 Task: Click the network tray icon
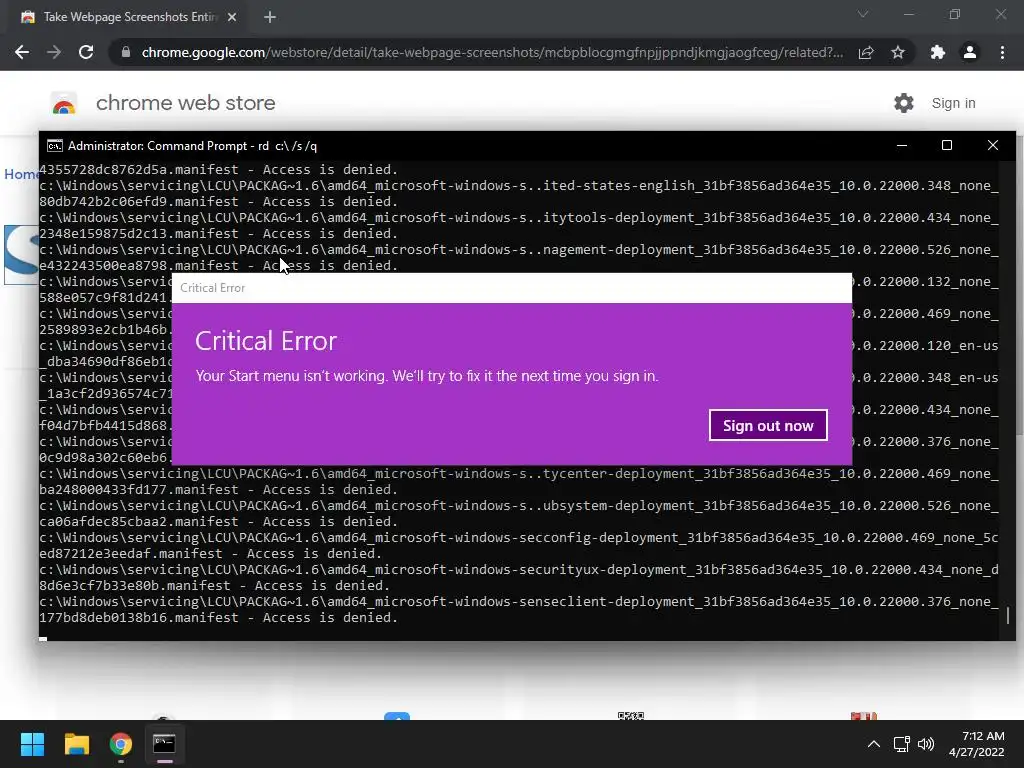tap(902, 744)
